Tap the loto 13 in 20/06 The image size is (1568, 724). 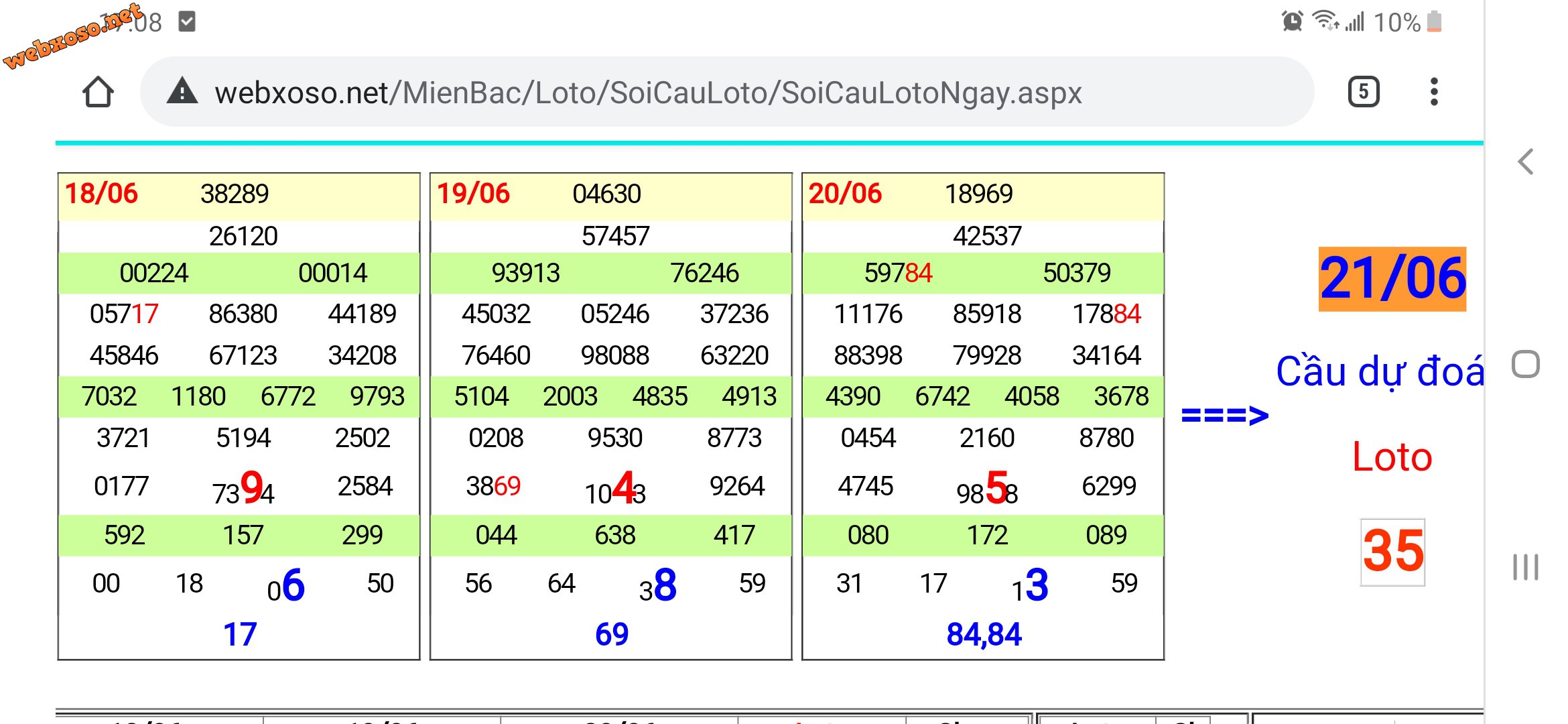point(1029,586)
